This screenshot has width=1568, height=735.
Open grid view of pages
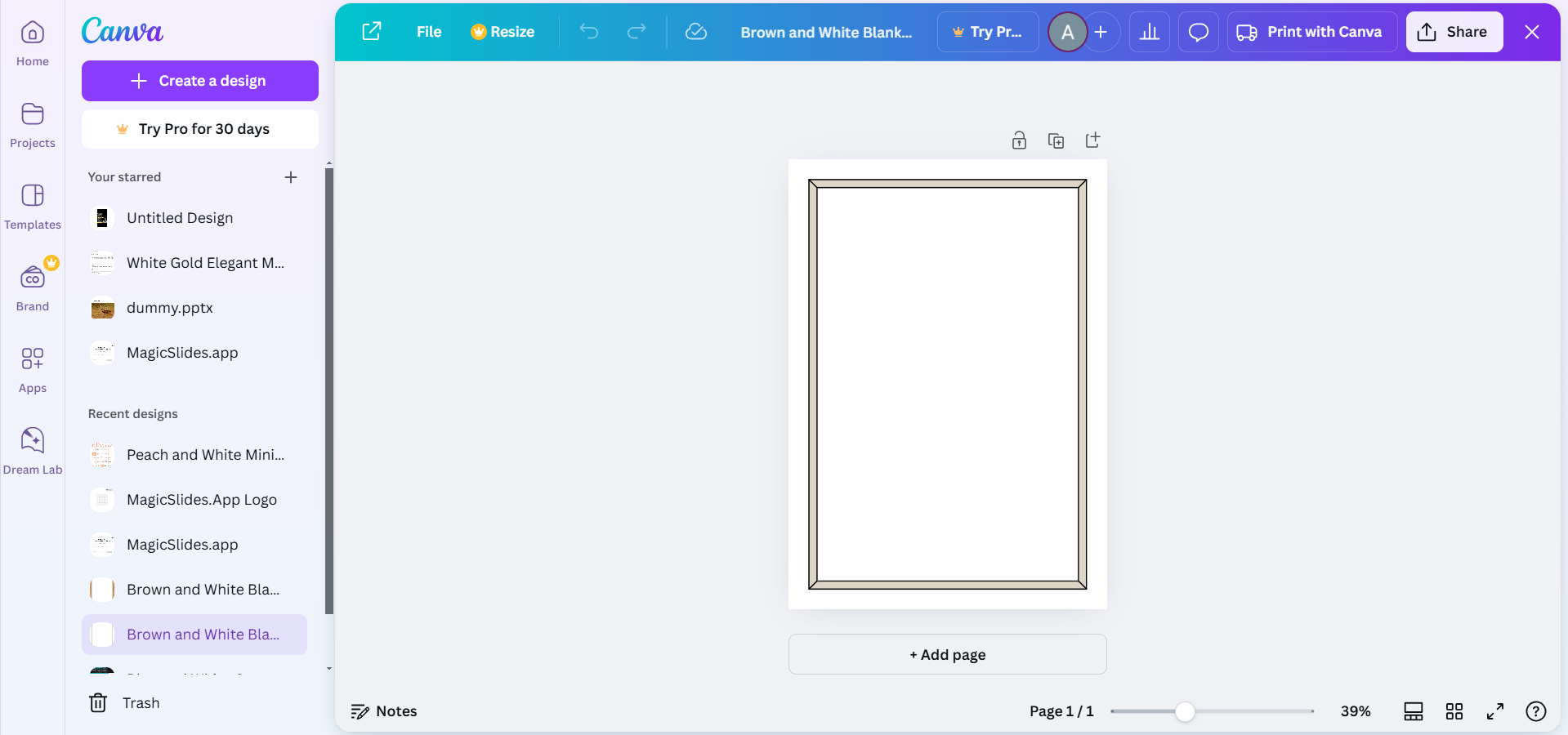1454,711
